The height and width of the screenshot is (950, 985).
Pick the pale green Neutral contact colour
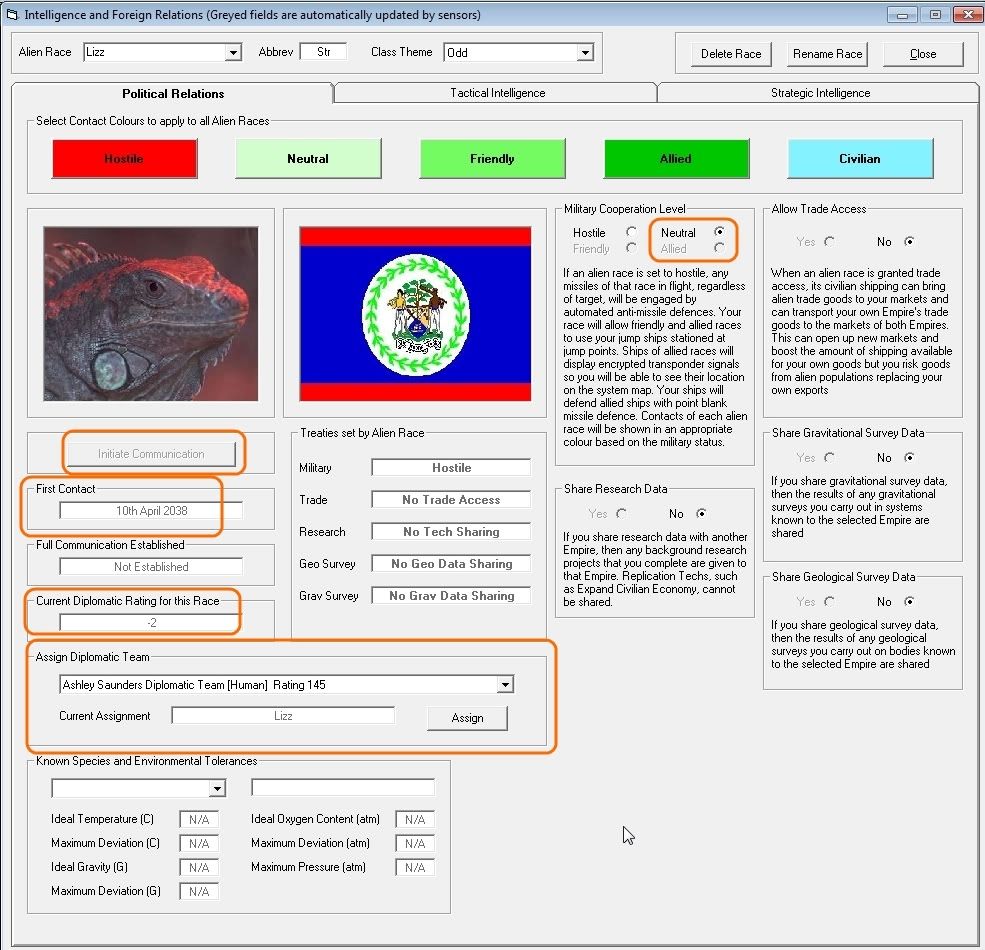coord(308,159)
